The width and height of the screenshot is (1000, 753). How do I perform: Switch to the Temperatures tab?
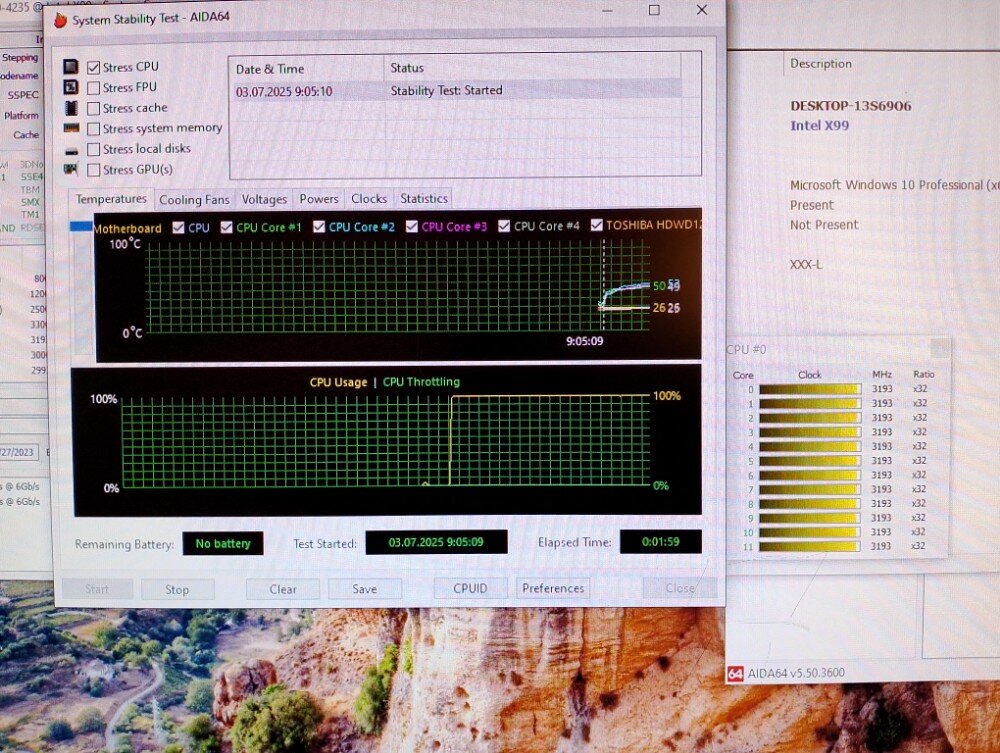click(x=111, y=199)
